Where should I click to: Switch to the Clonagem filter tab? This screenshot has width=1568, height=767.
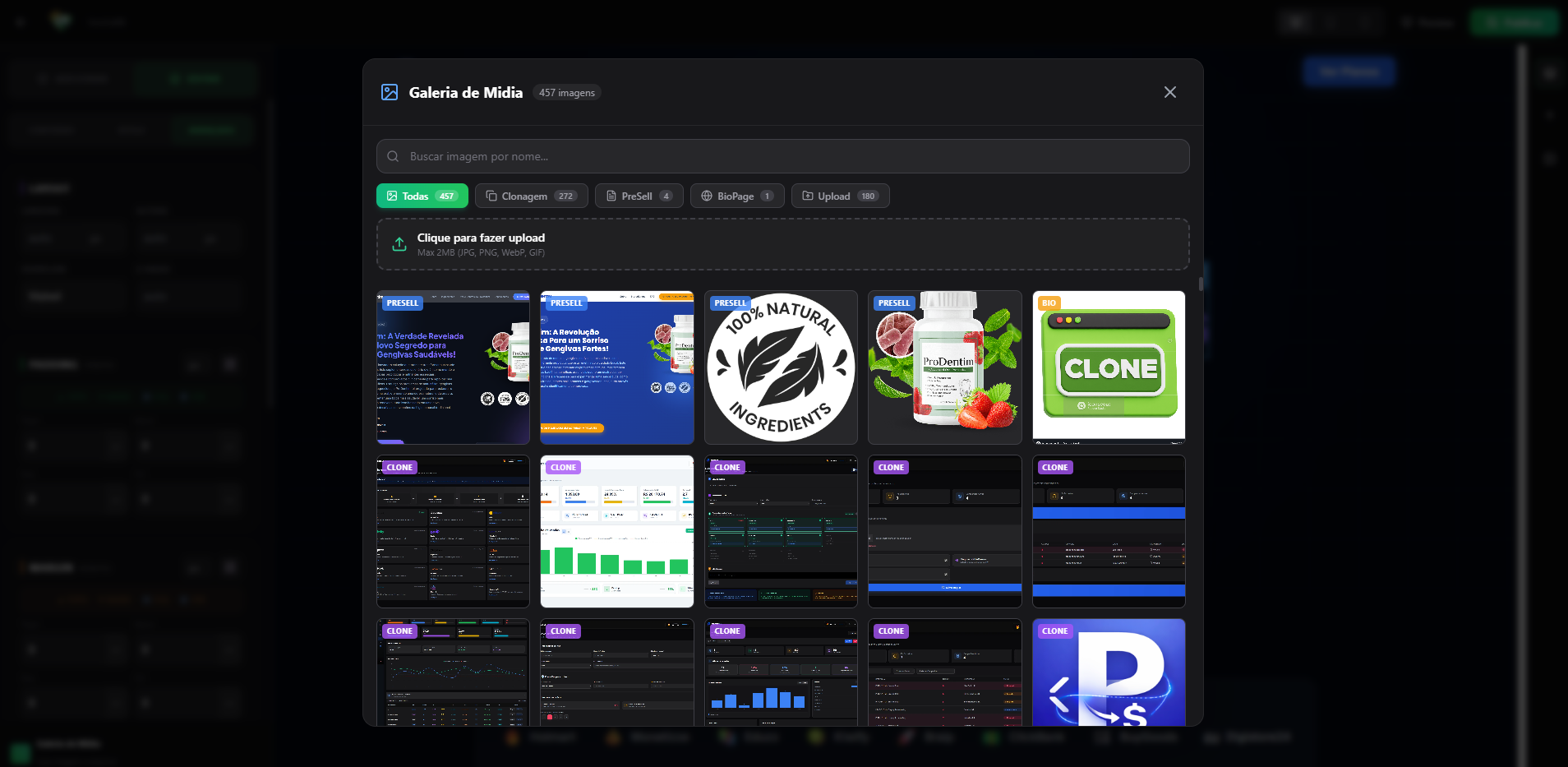click(531, 196)
